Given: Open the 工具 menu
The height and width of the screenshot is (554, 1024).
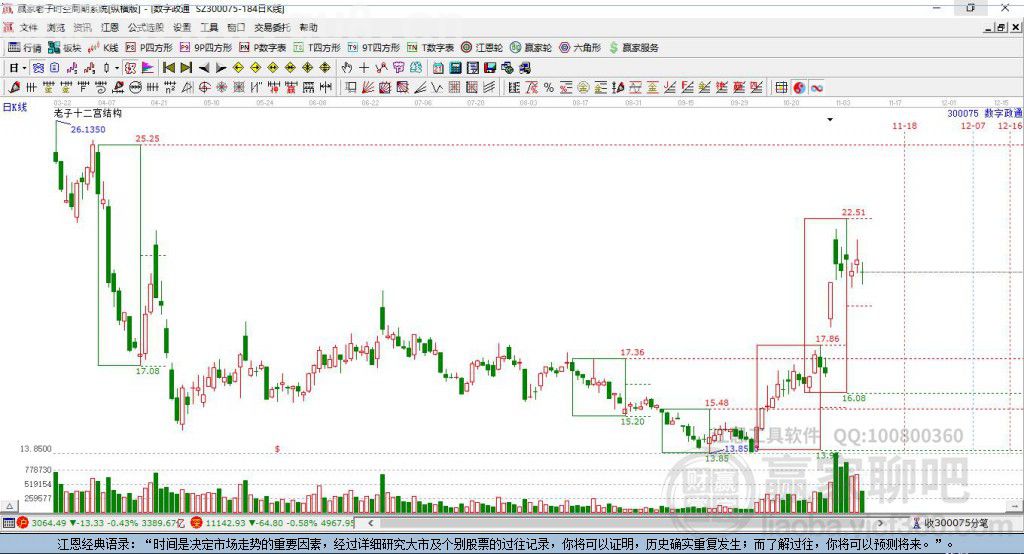Looking at the screenshot, I should click(x=209, y=27).
